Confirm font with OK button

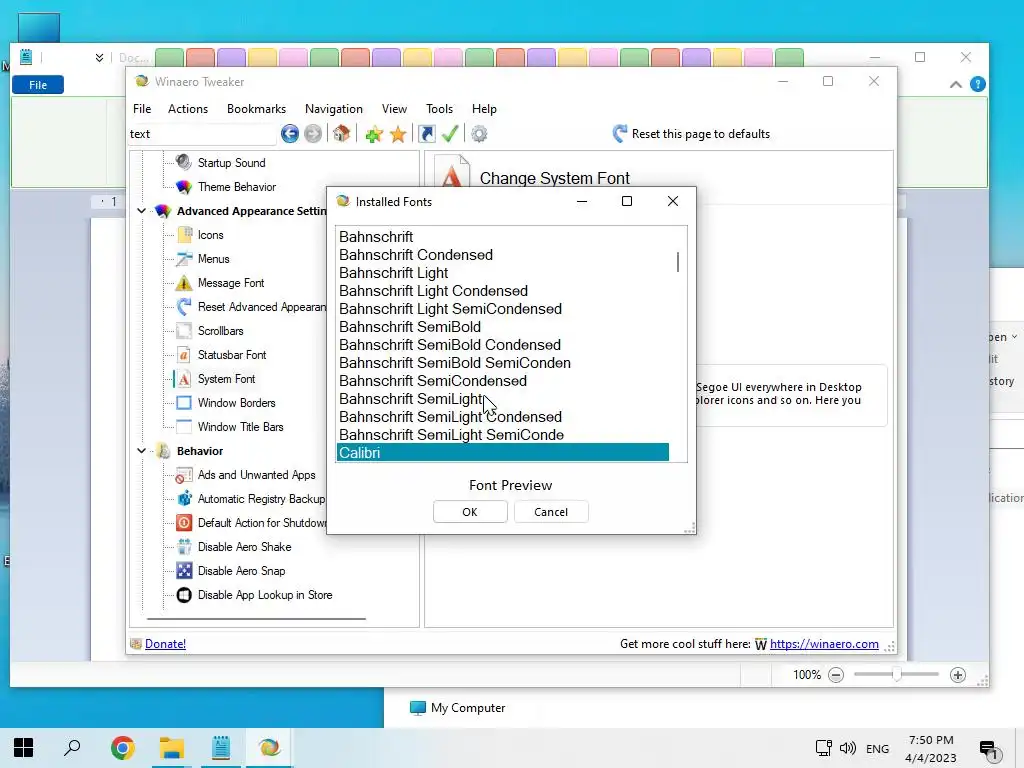click(470, 512)
